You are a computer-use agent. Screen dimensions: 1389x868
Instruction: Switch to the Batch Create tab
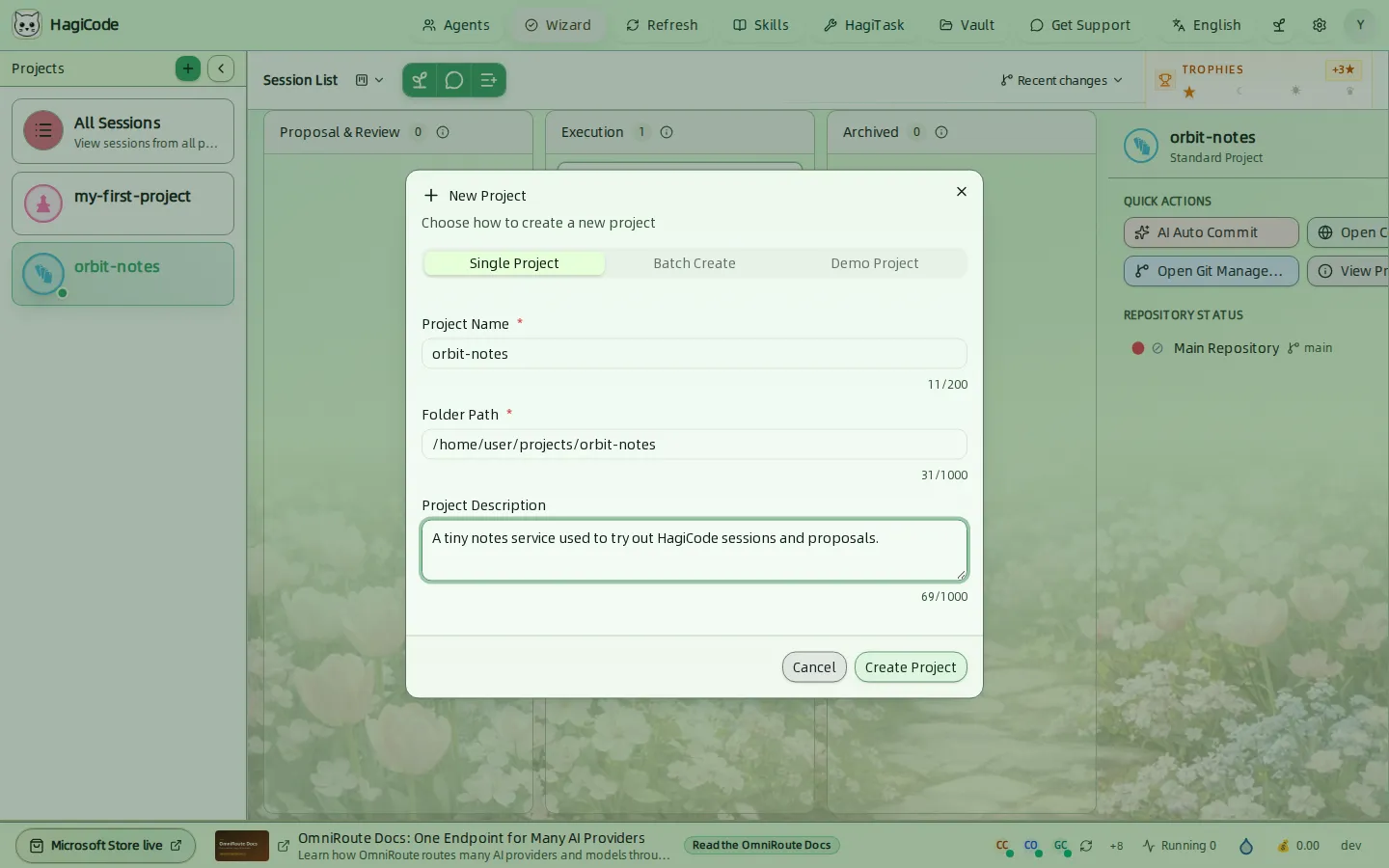tap(694, 263)
